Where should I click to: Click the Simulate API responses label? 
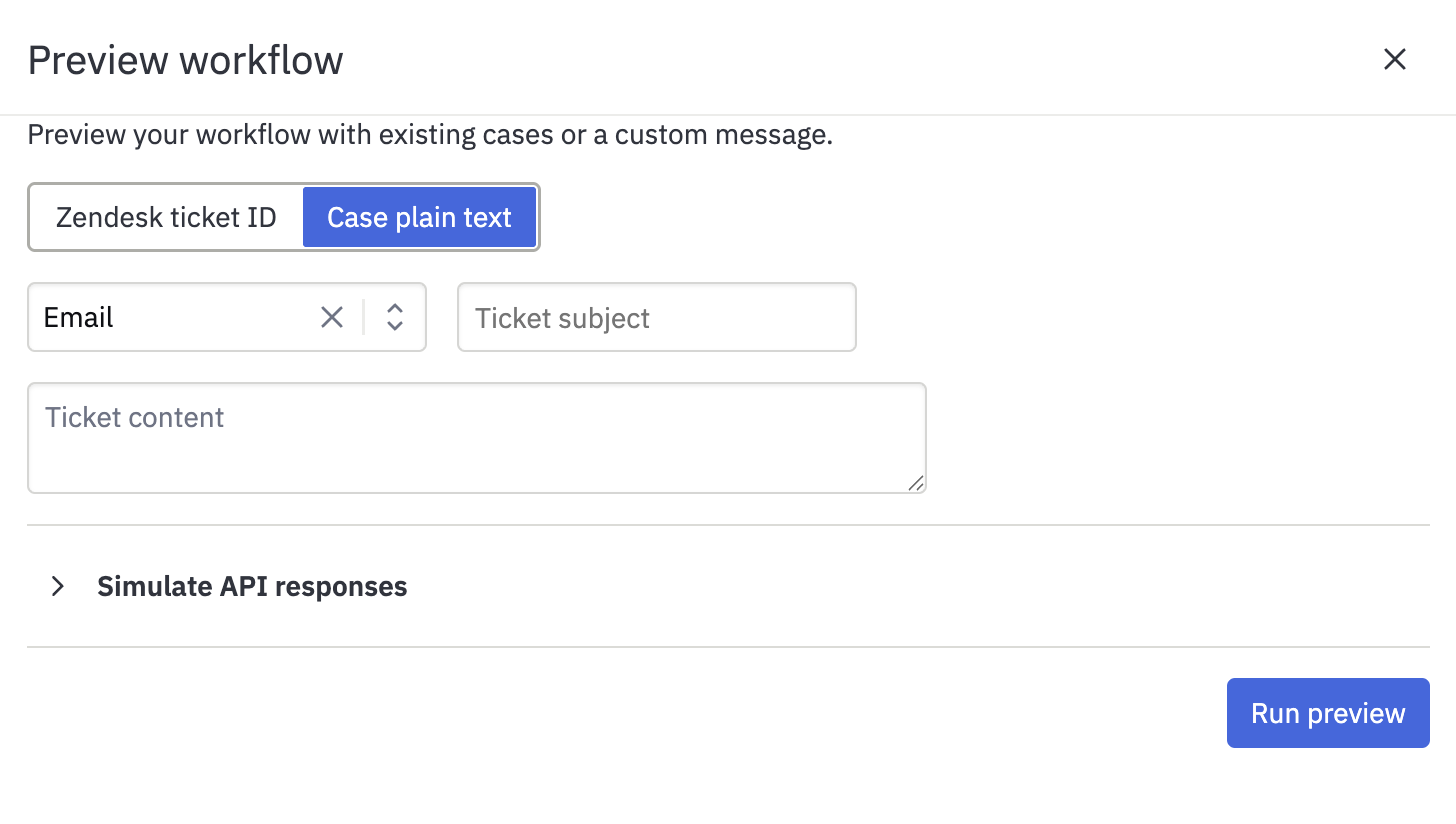252,586
